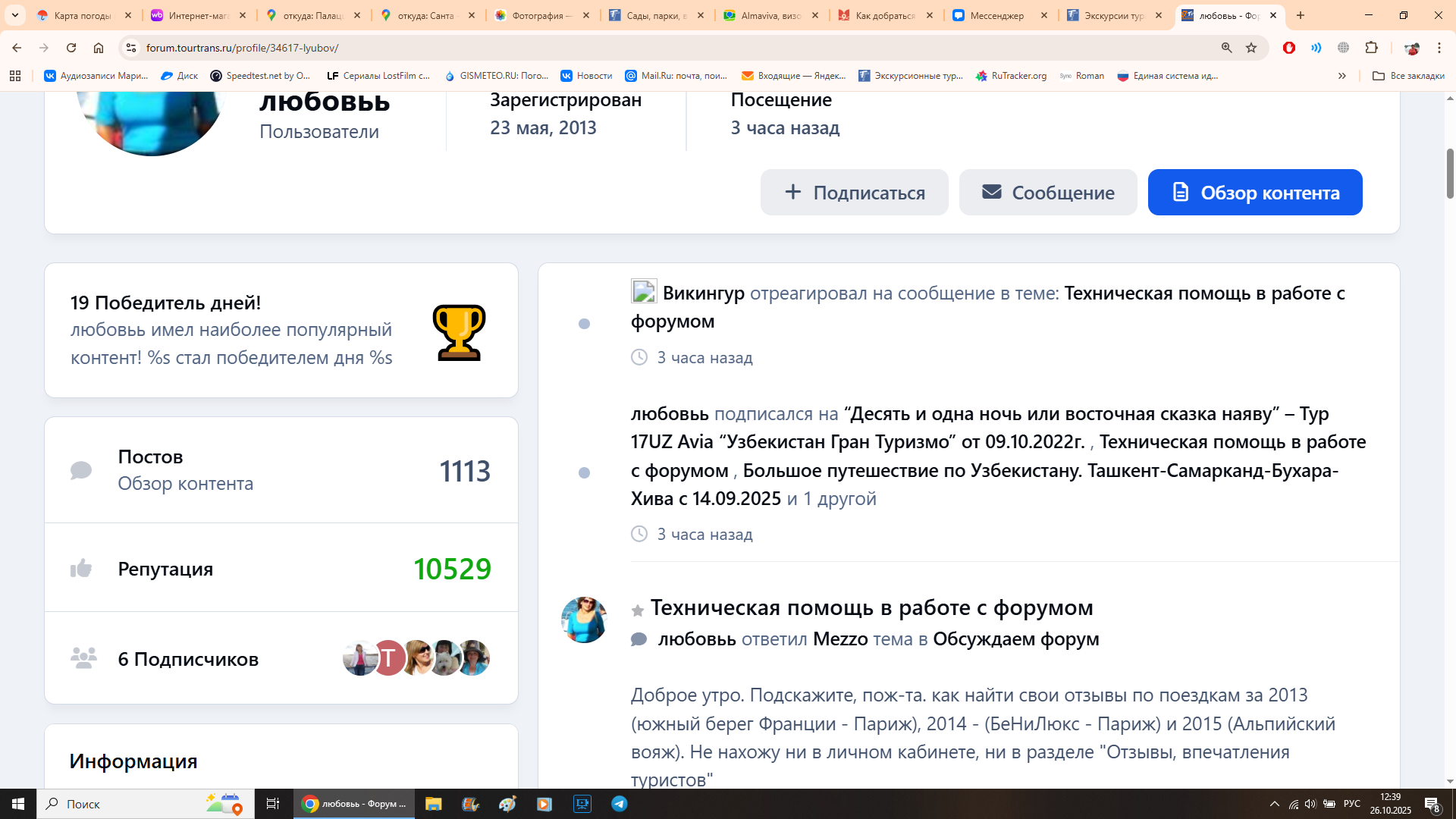Click the follower avatar with letter T
This screenshot has width=1456, height=819.
tap(388, 658)
